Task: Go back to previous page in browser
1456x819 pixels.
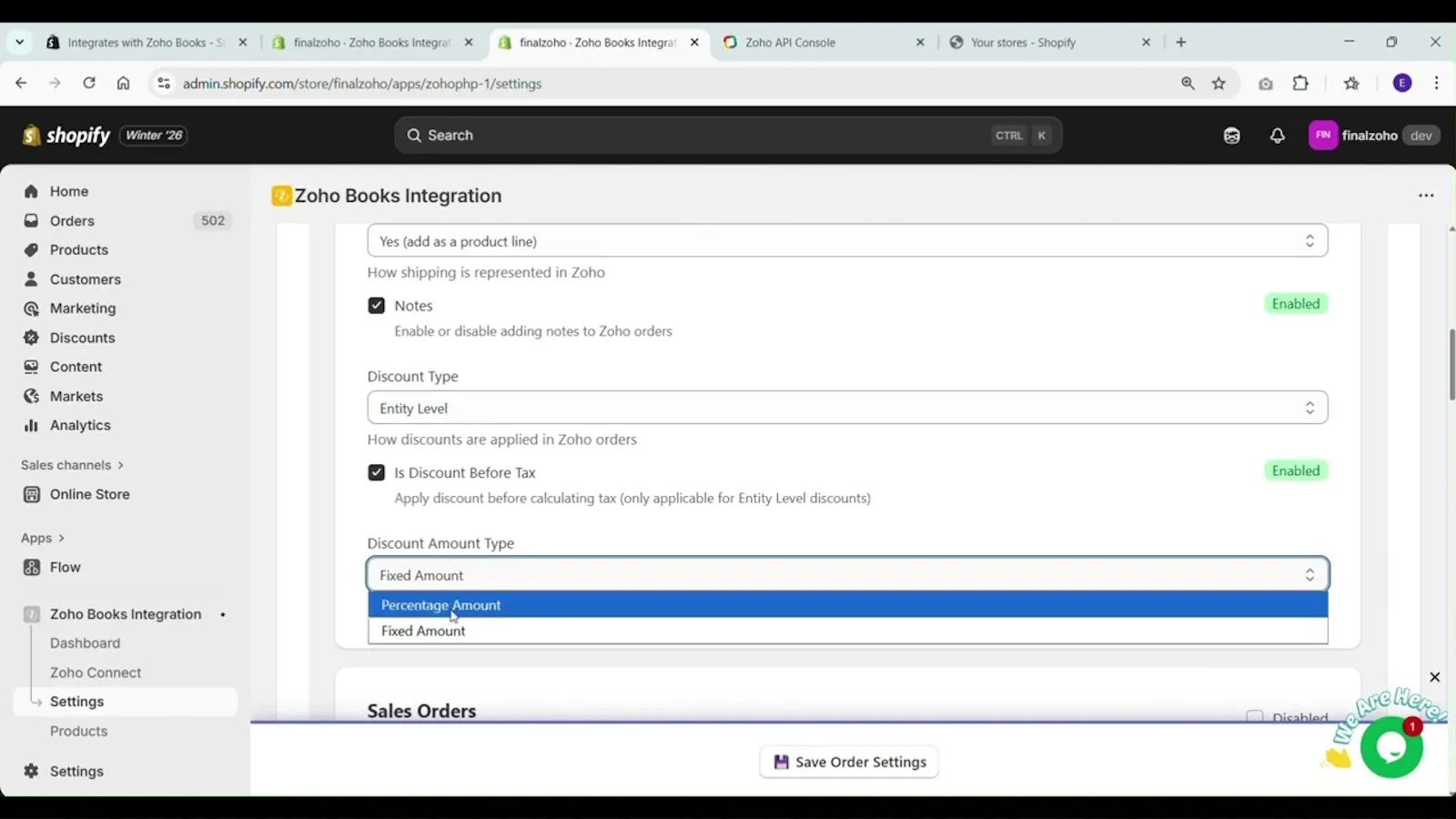Action: (21, 83)
